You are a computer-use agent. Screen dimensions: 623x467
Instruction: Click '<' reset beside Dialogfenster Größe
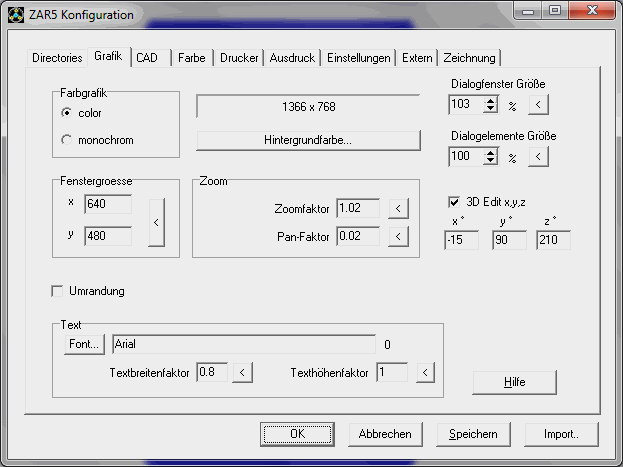538,103
